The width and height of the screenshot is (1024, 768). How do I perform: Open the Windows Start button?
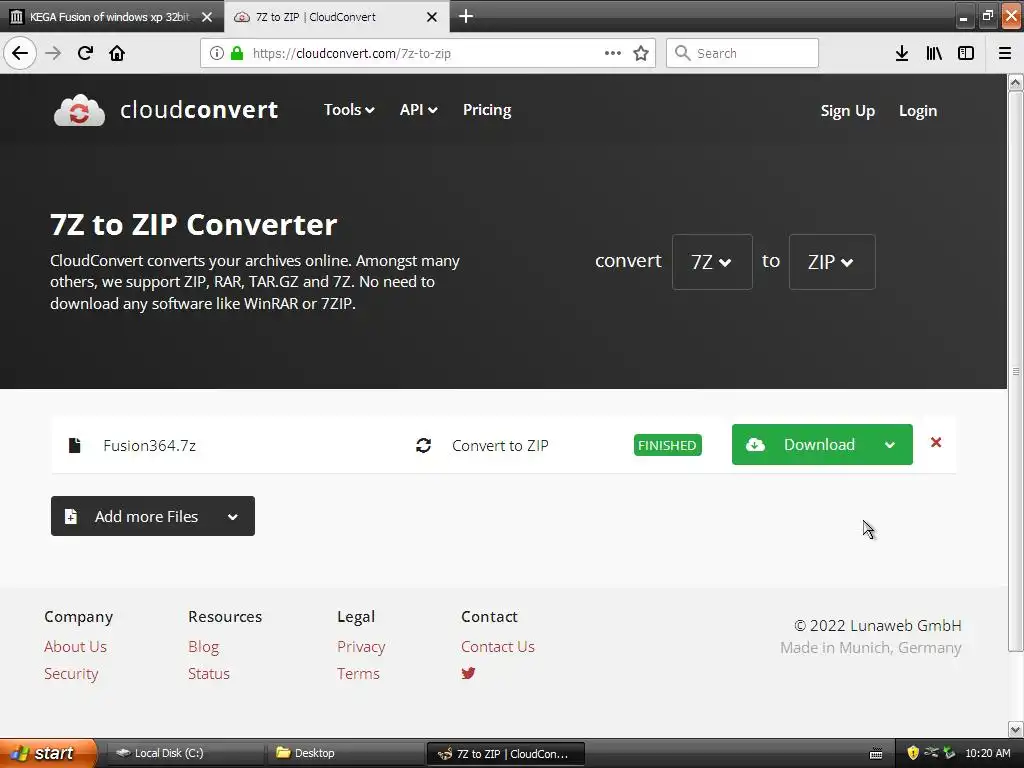point(48,753)
